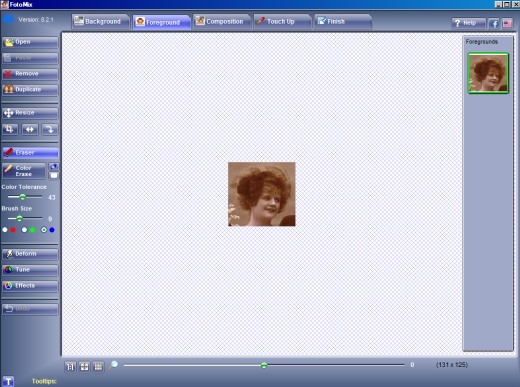
Task: Open the Deform tool
Action: 30,254
